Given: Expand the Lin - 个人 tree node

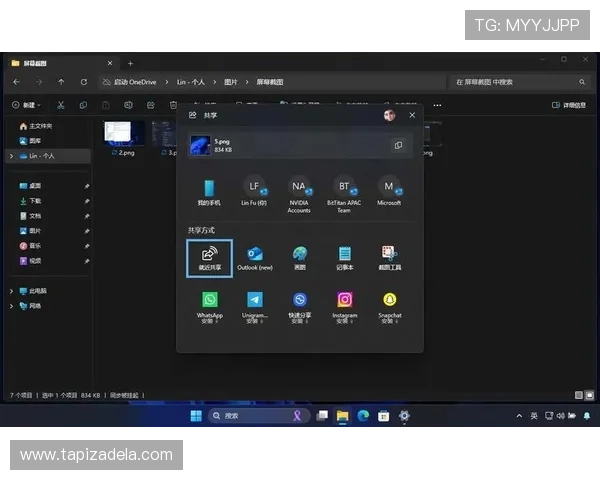Looking at the screenshot, I should pos(11,156).
